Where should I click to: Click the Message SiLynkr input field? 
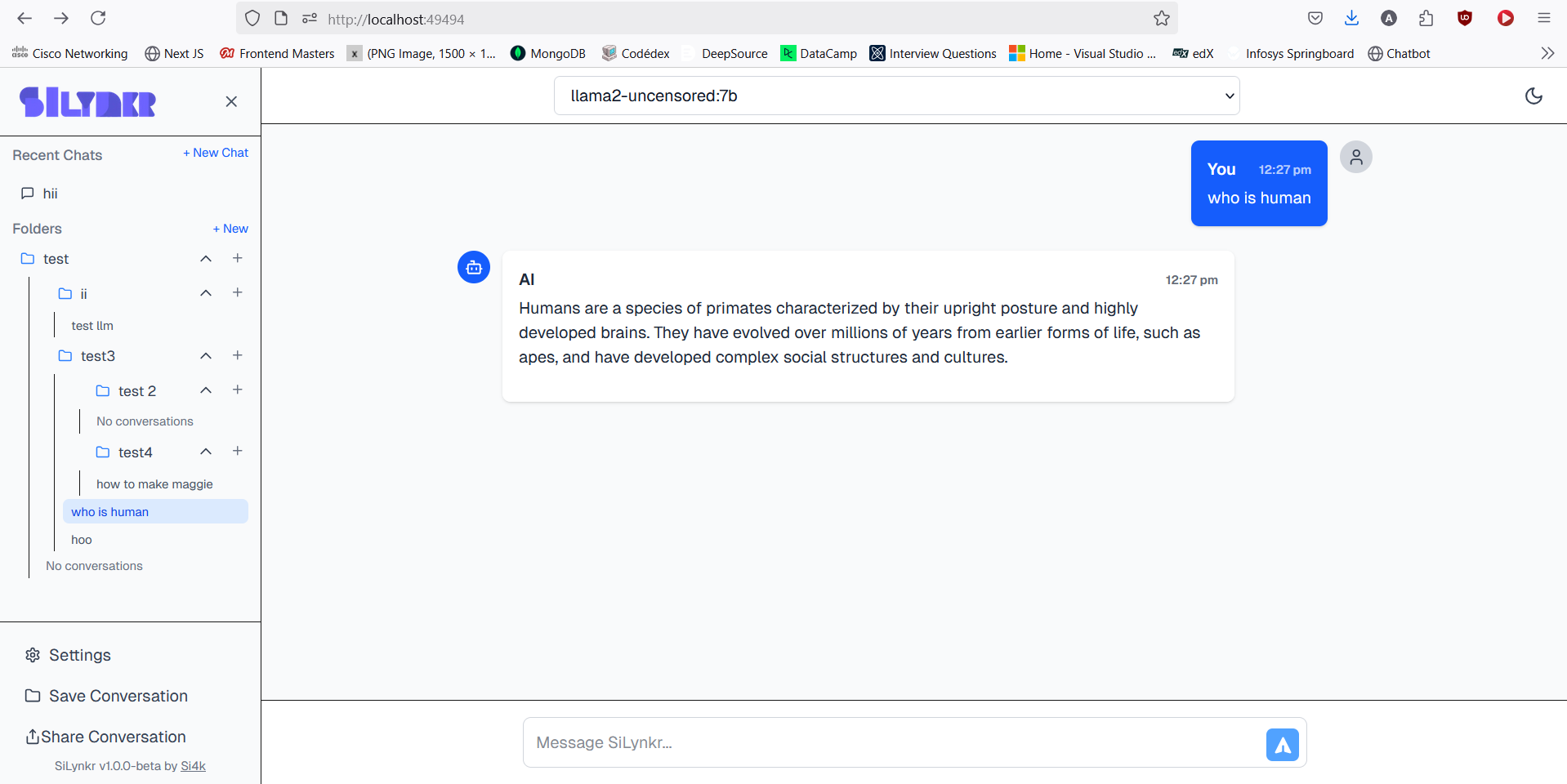[895, 742]
